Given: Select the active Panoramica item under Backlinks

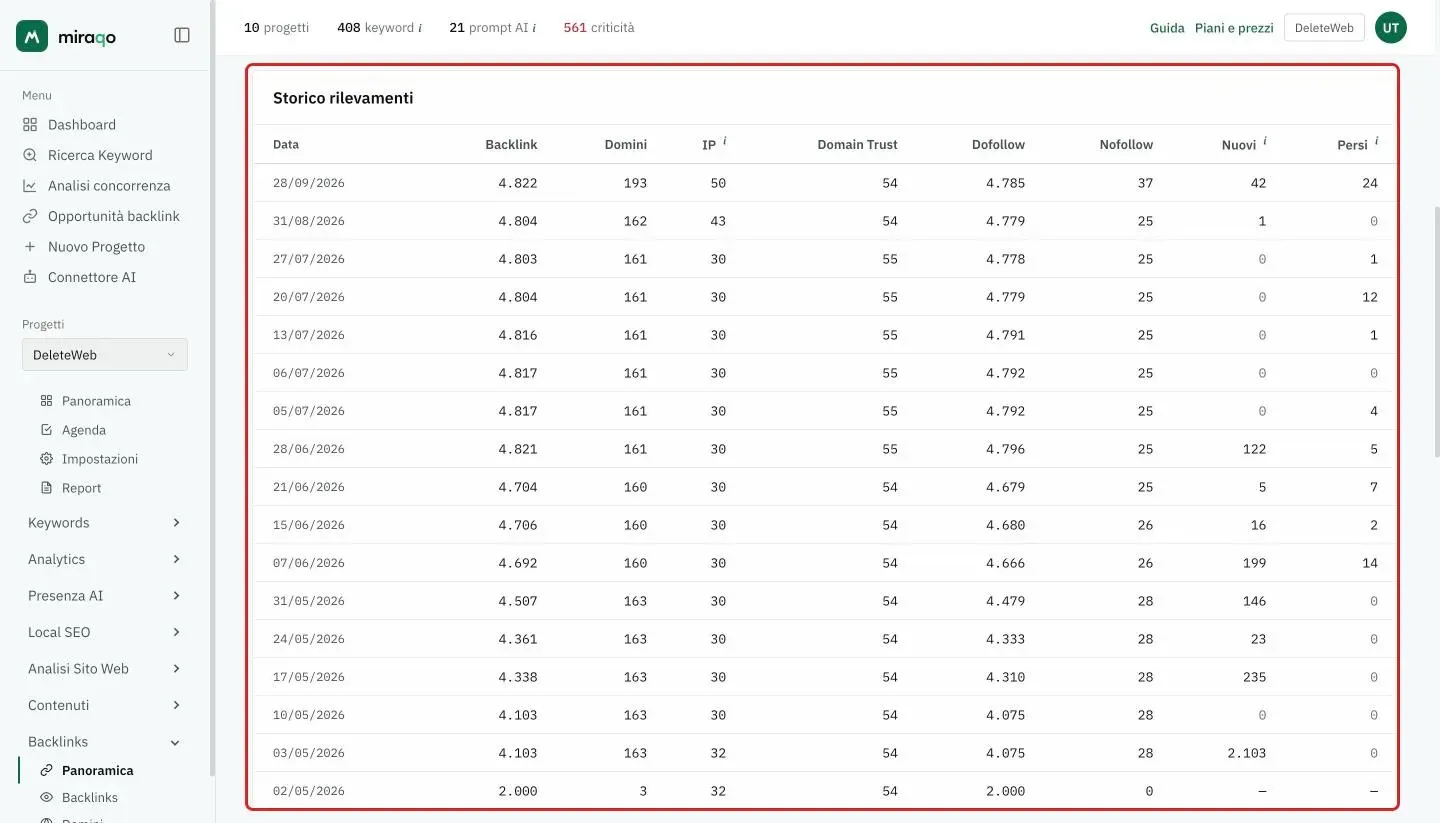Looking at the screenshot, I should coord(97,771).
